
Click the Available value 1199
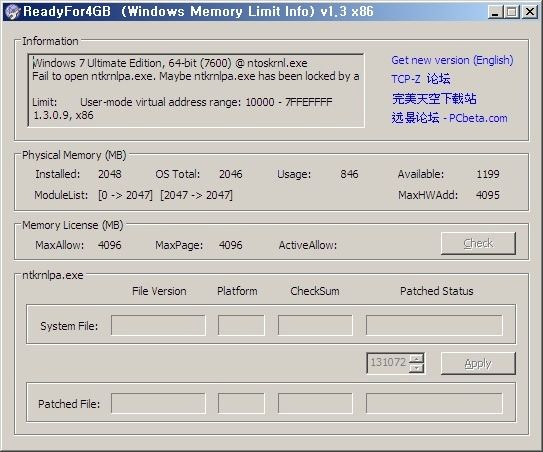tap(488, 174)
